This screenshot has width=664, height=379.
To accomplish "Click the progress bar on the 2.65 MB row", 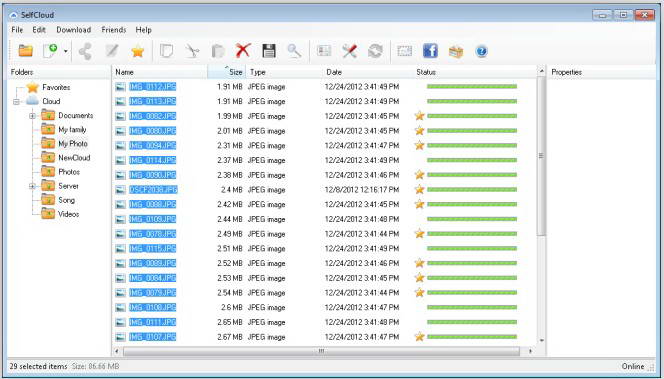I will click(472, 322).
